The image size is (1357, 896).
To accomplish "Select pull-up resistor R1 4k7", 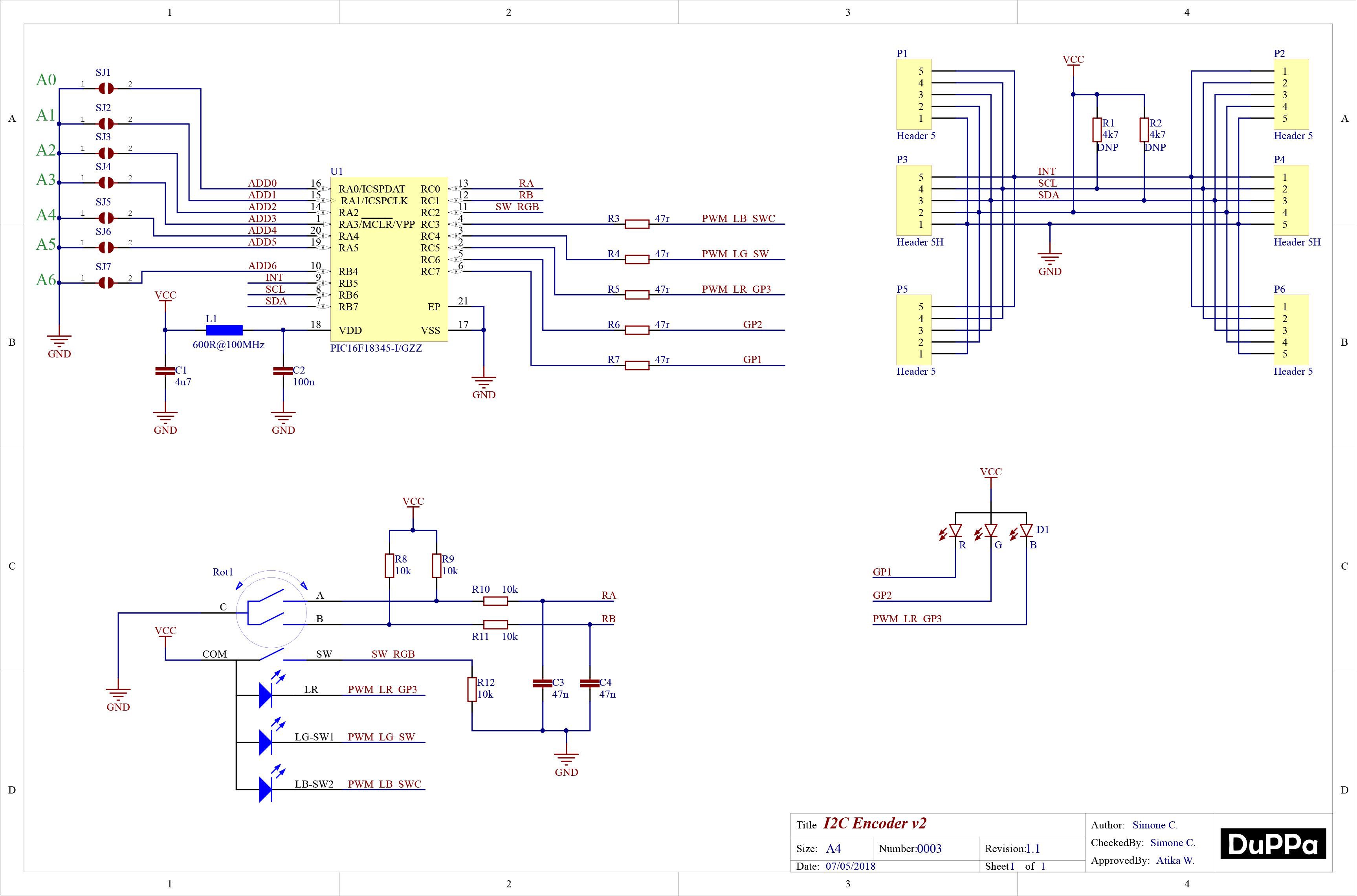I will pyautogui.click(x=1097, y=130).
